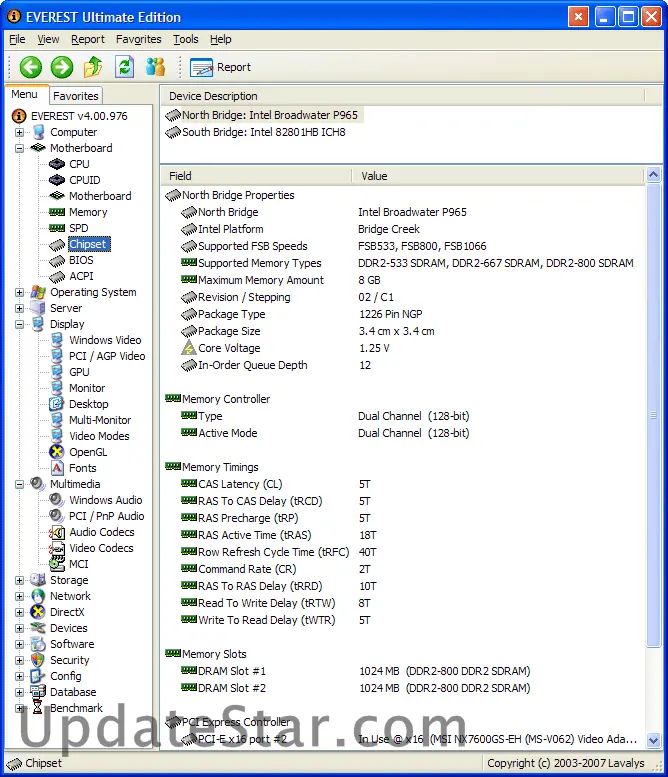
Task: Switch to the Favorites tab
Action: tap(76, 96)
